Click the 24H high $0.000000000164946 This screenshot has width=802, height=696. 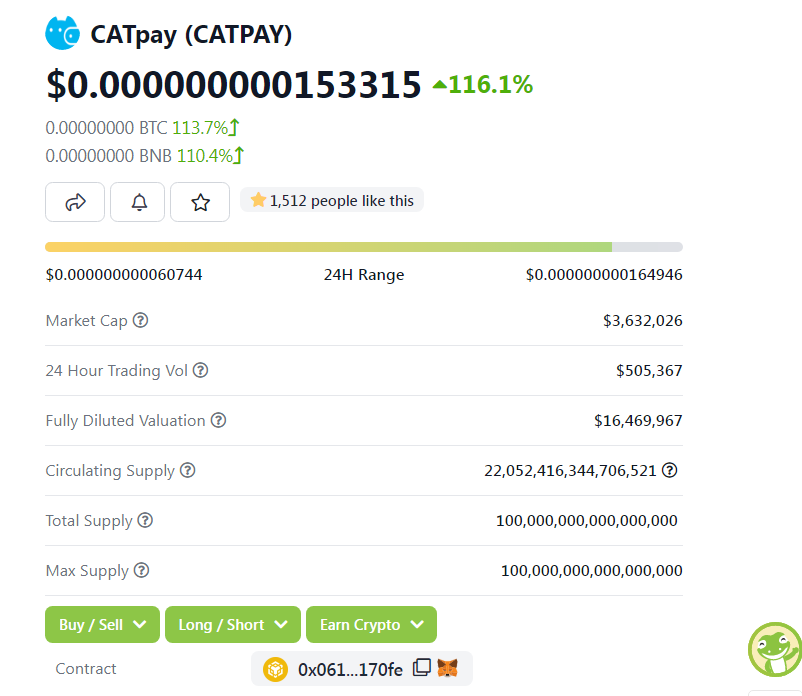pos(604,275)
